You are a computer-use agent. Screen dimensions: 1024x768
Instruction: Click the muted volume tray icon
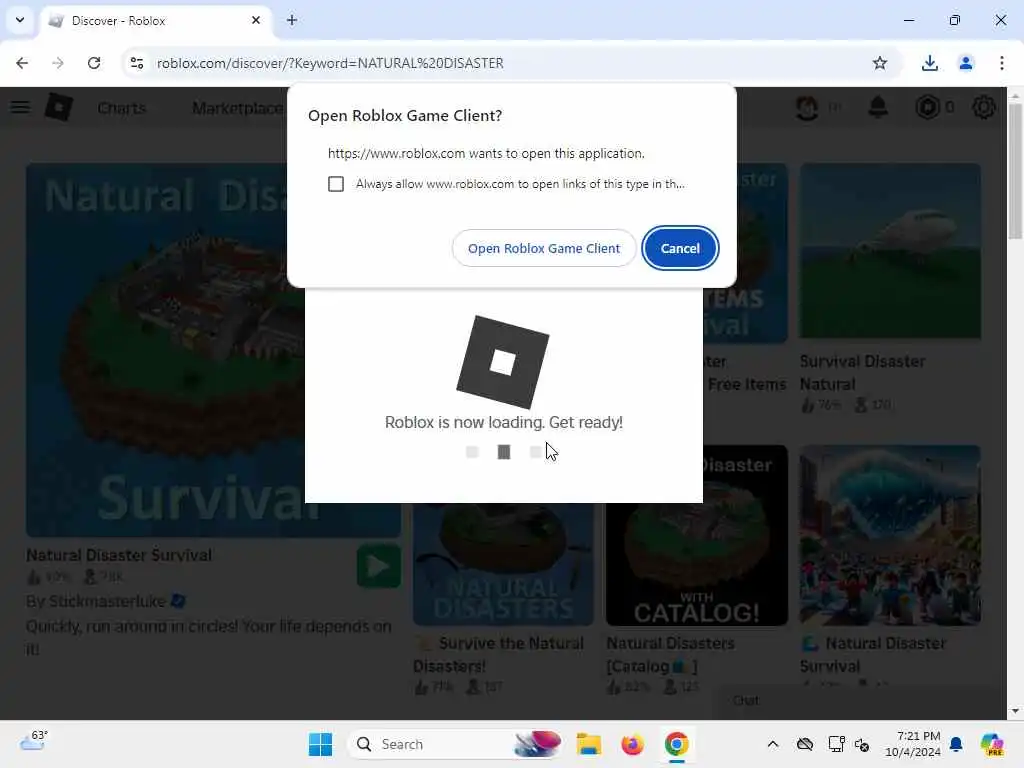pyautogui.click(x=862, y=744)
